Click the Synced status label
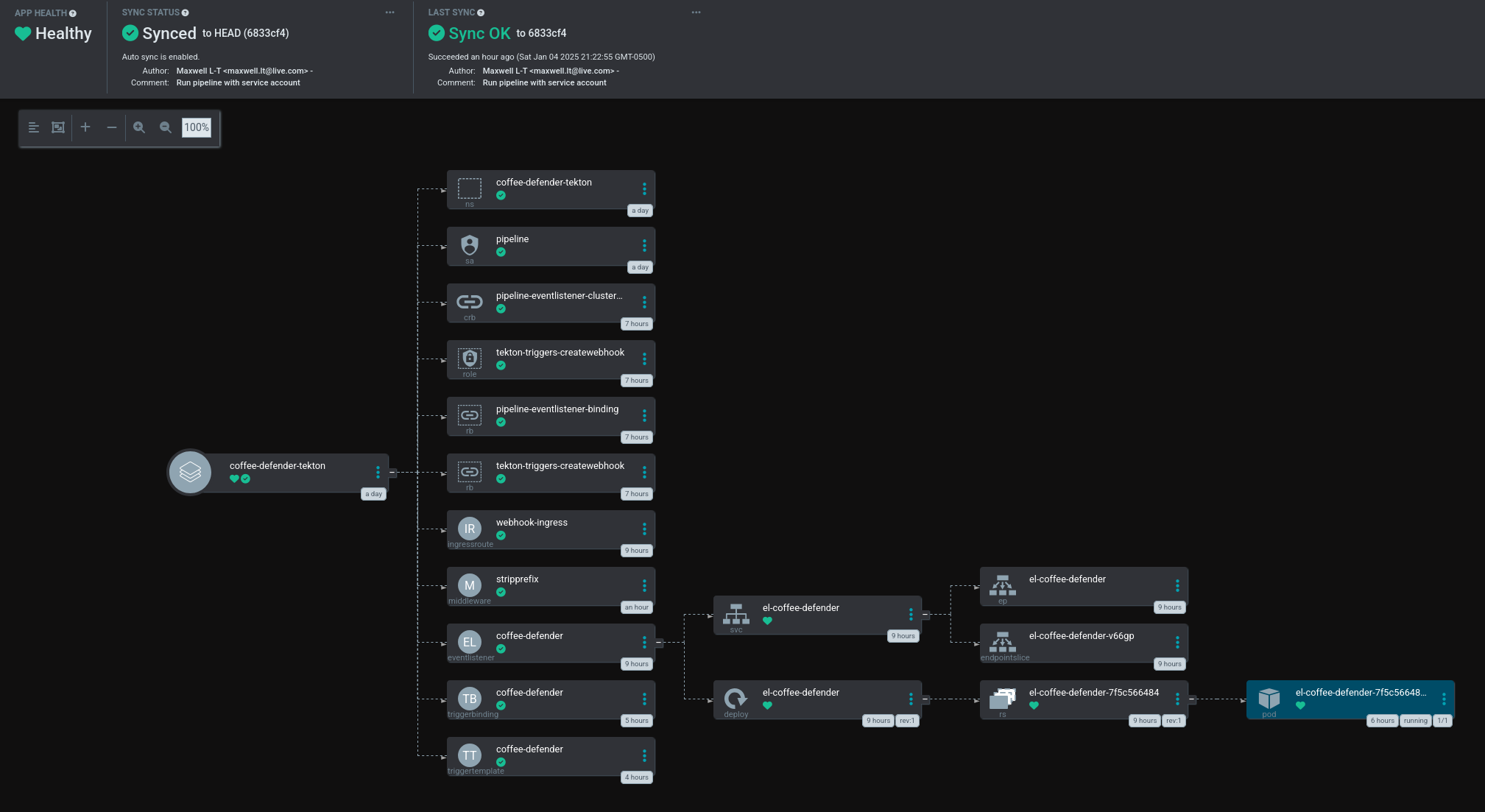1485x812 pixels. (x=169, y=33)
